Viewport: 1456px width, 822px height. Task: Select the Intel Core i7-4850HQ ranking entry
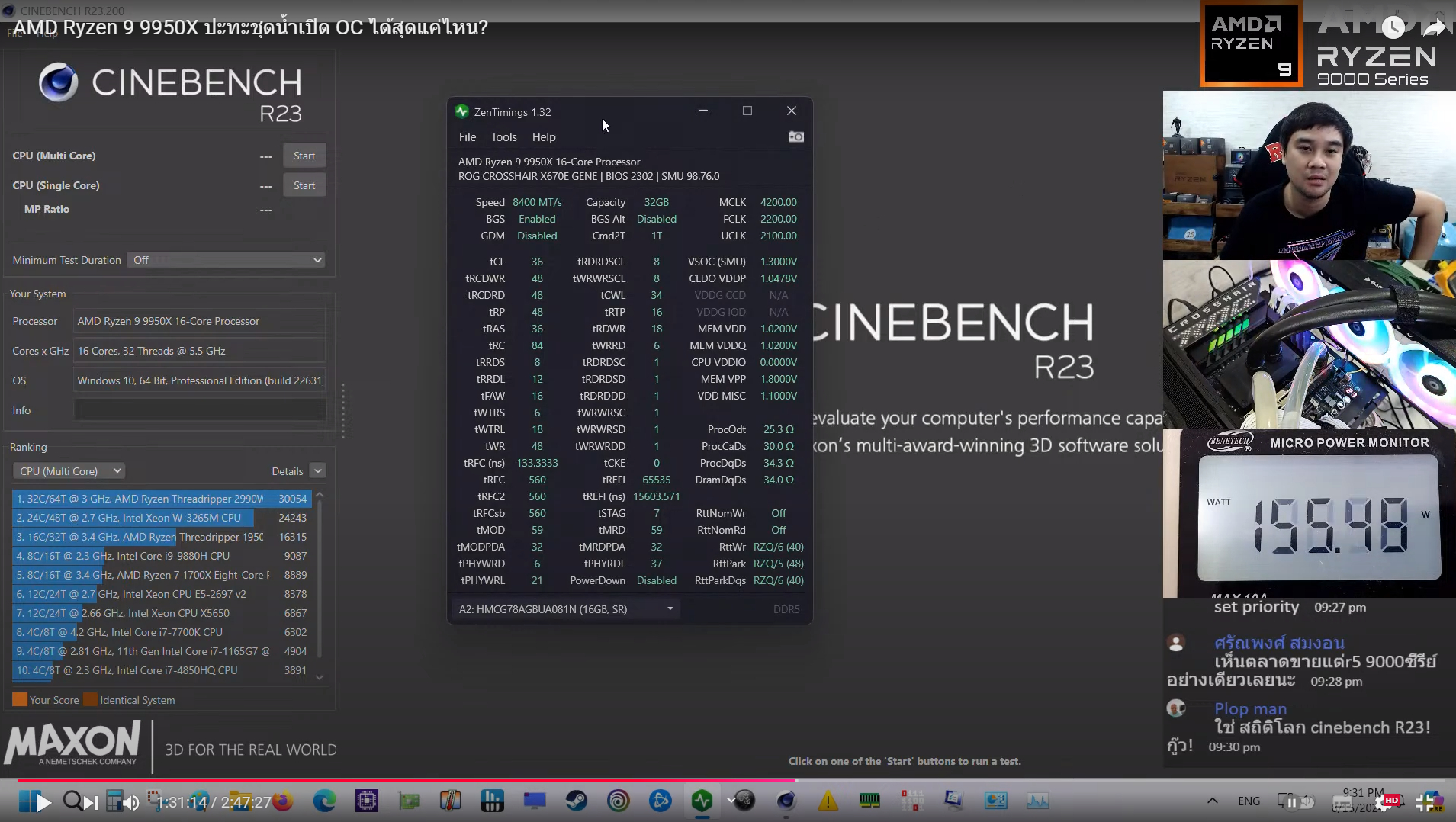click(162, 670)
